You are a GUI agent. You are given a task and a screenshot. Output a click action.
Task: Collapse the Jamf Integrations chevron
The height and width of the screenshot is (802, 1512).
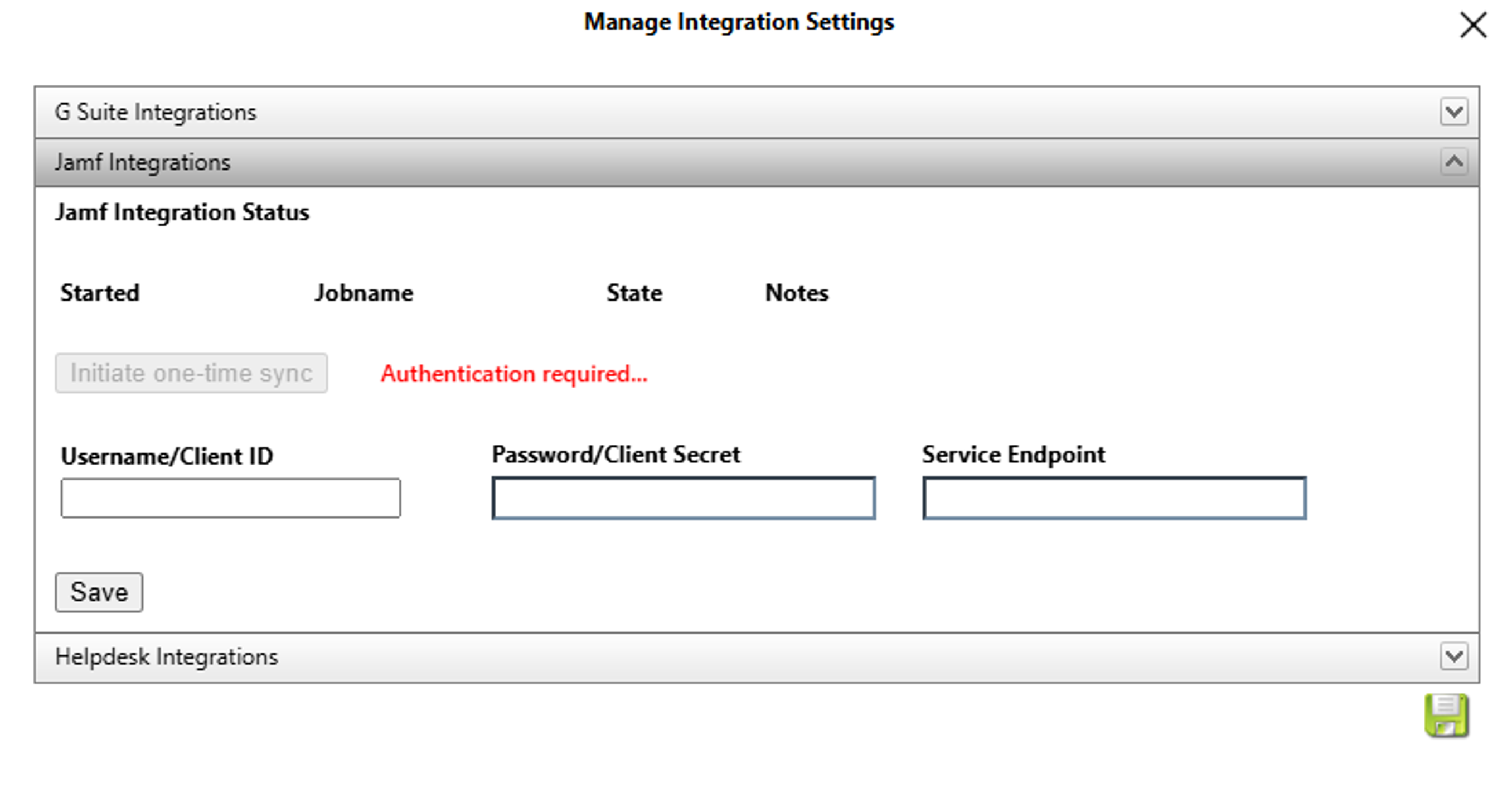pyautogui.click(x=1454, y=161)
